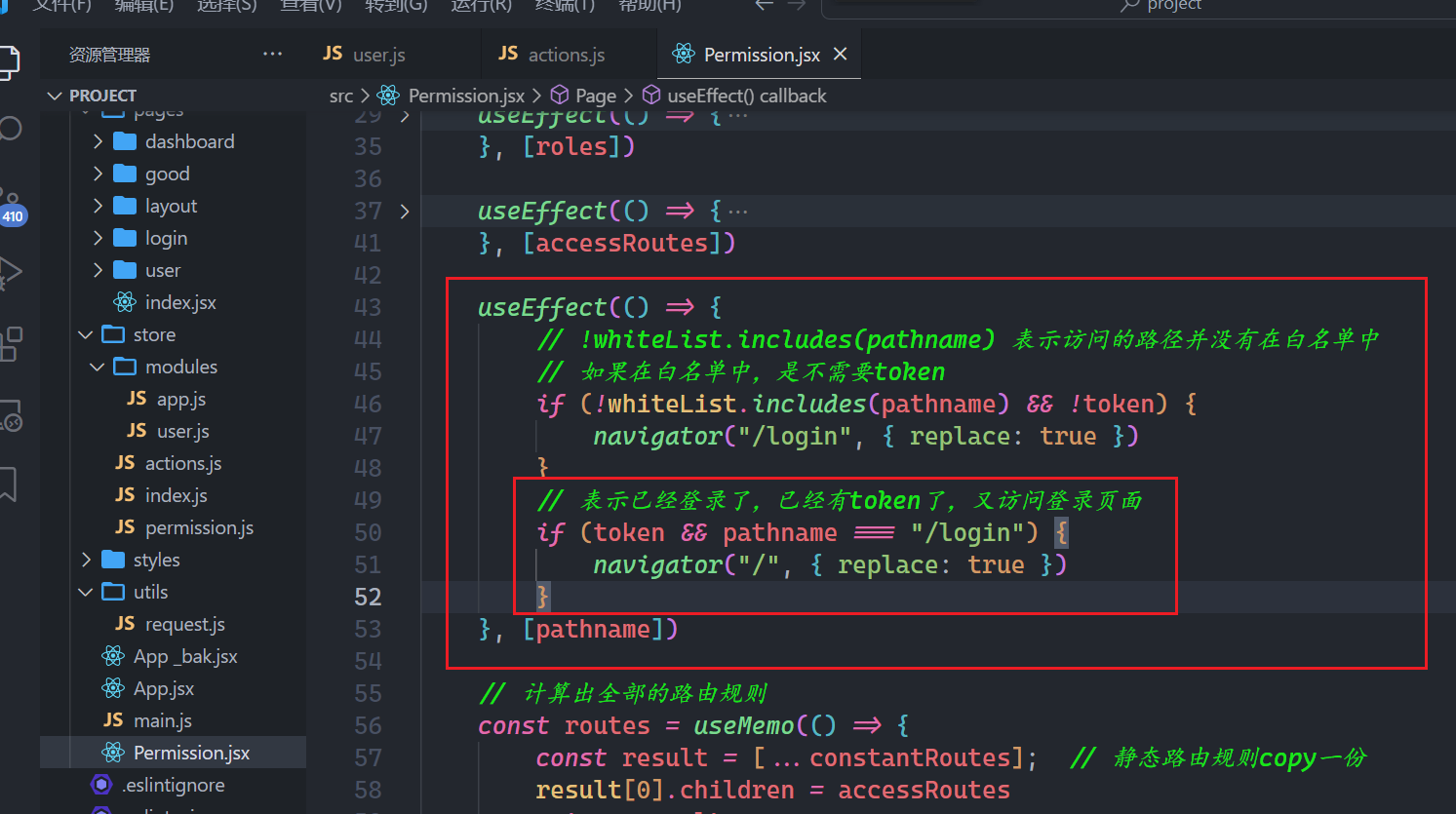Switch to the actions.js editor tab
The width and height of the screenshot is (1456, 814).
coord(567,55)
